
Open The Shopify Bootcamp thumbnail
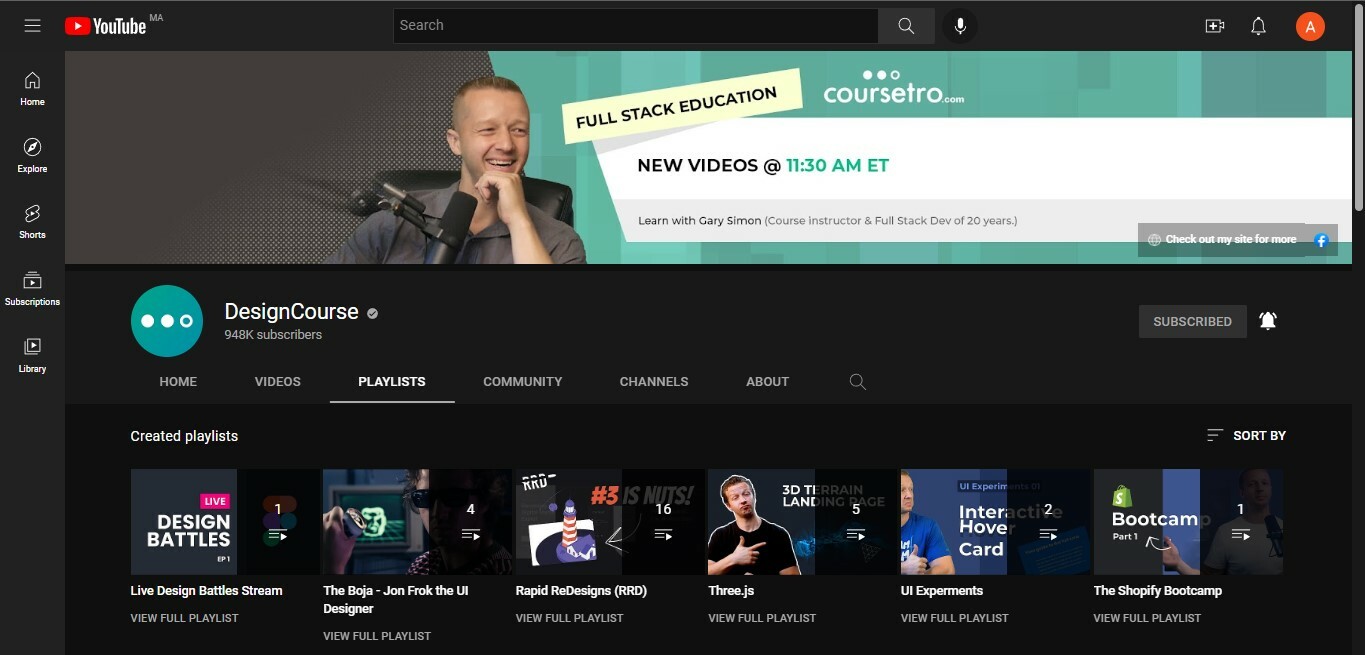(x=1188, y=522)
